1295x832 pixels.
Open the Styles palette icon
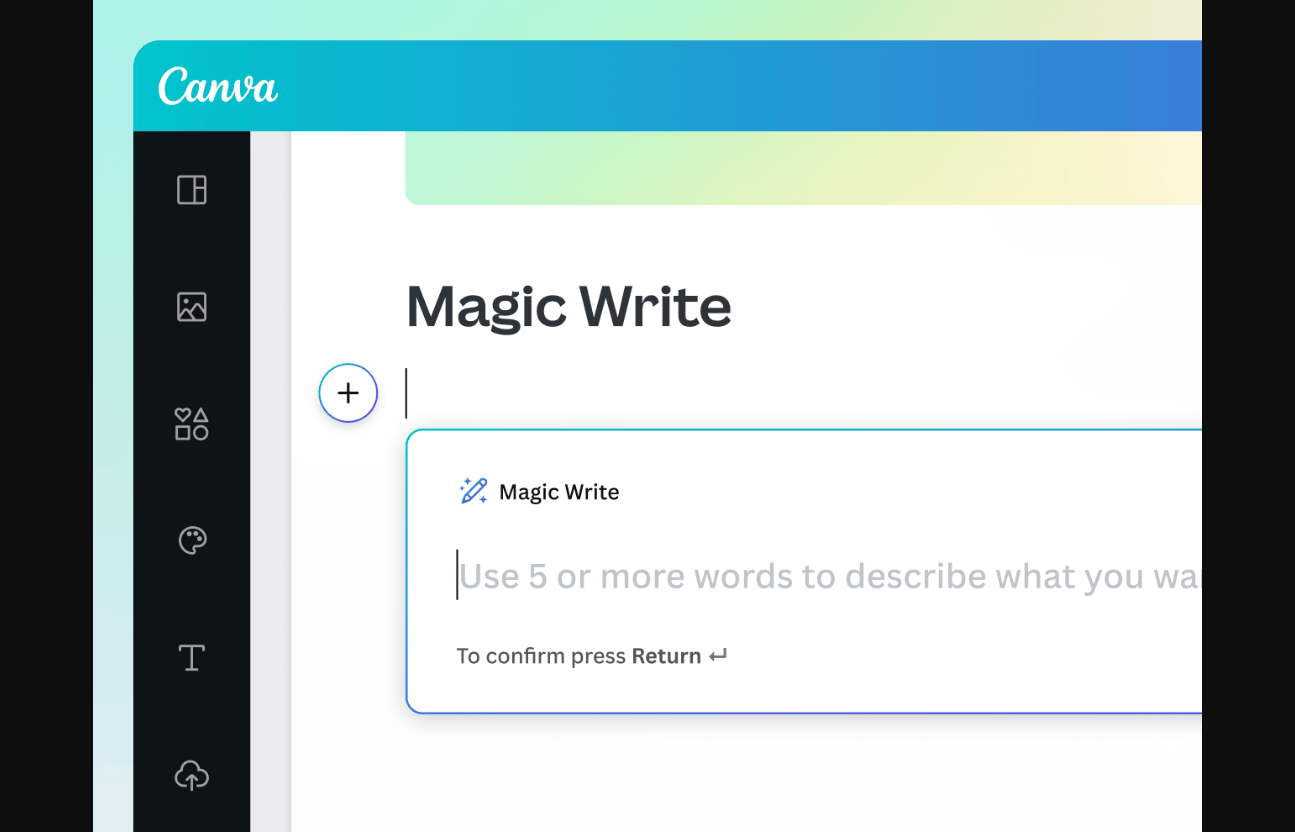coord(192,541)
